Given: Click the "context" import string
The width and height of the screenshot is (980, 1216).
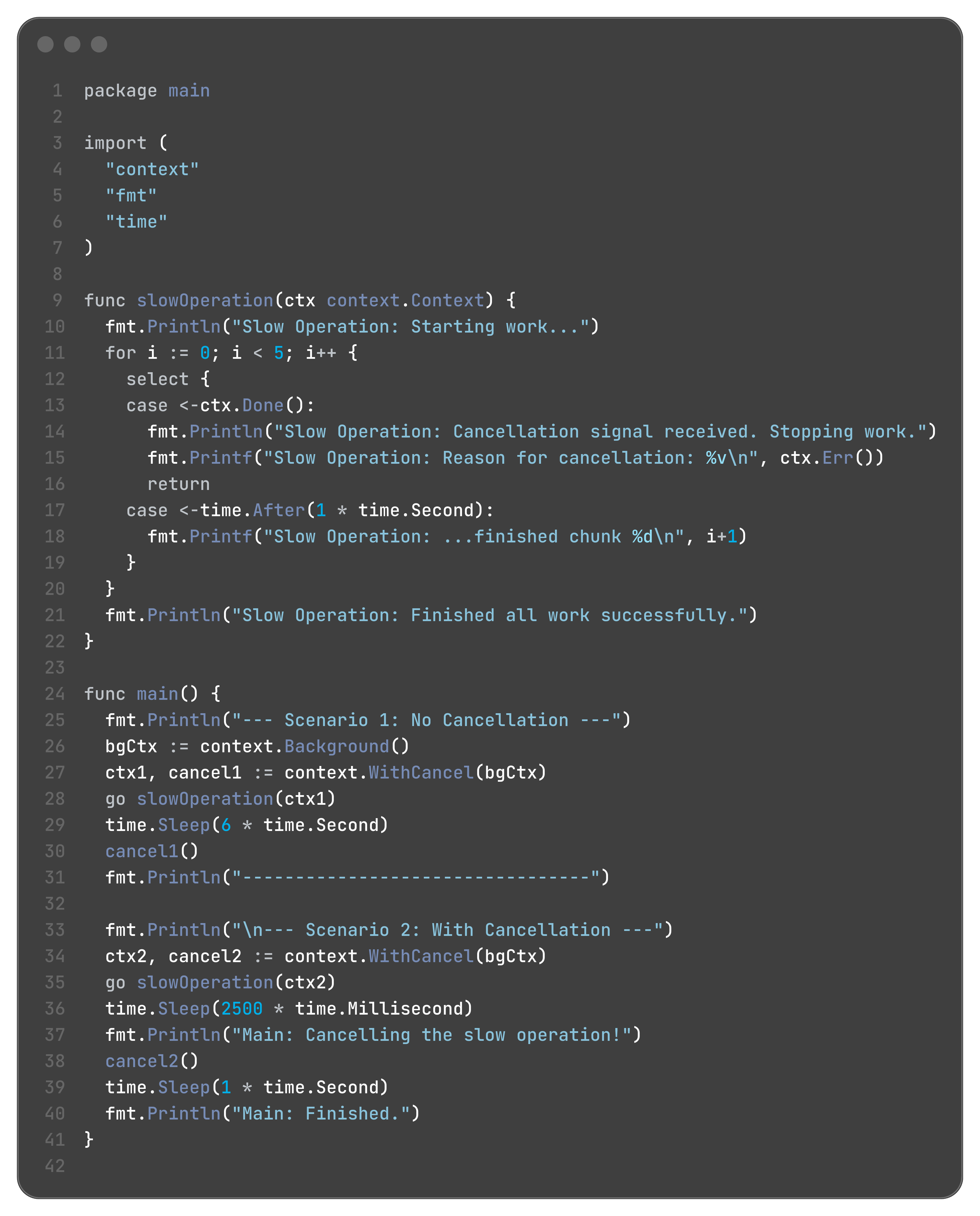Looking at the screenshot, I should click(x=152, y=169).
